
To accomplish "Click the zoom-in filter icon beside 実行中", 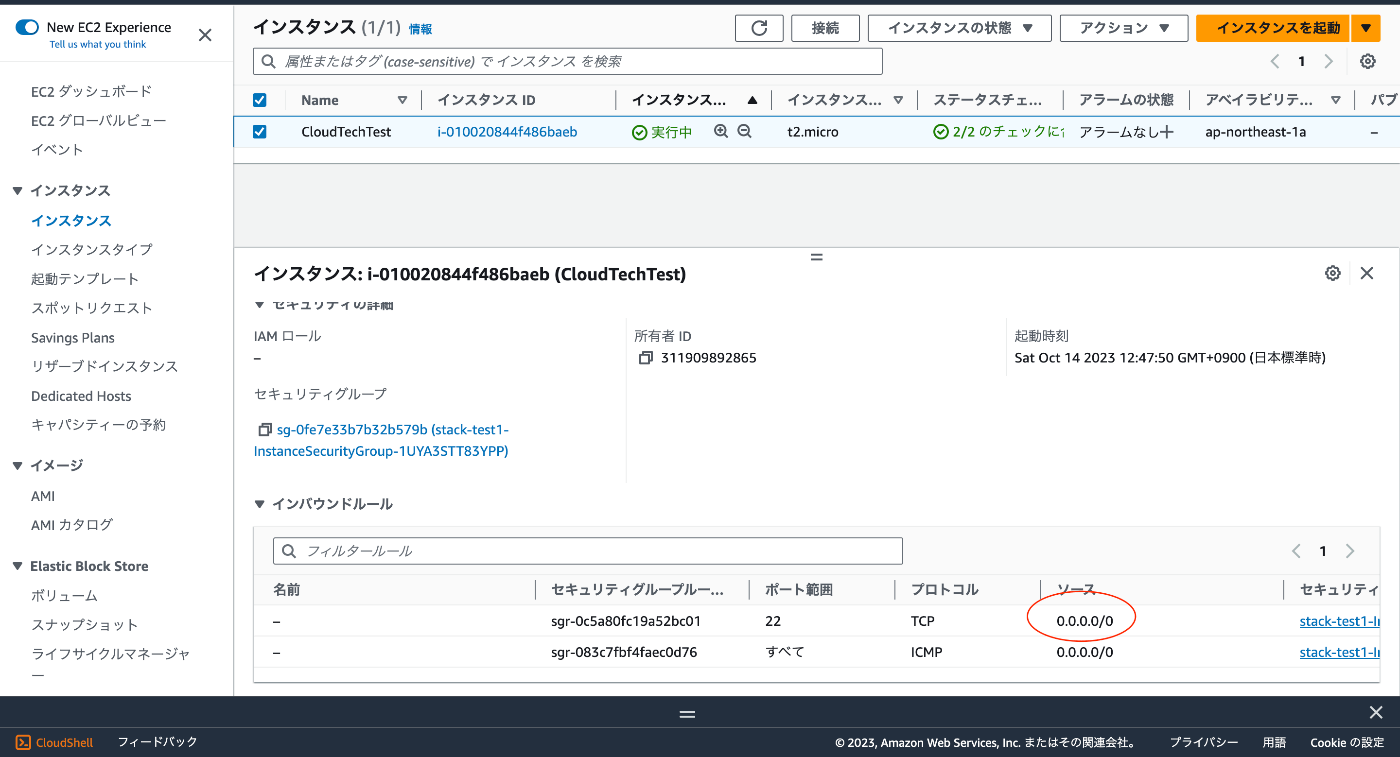I will click(x=721, y=131).
